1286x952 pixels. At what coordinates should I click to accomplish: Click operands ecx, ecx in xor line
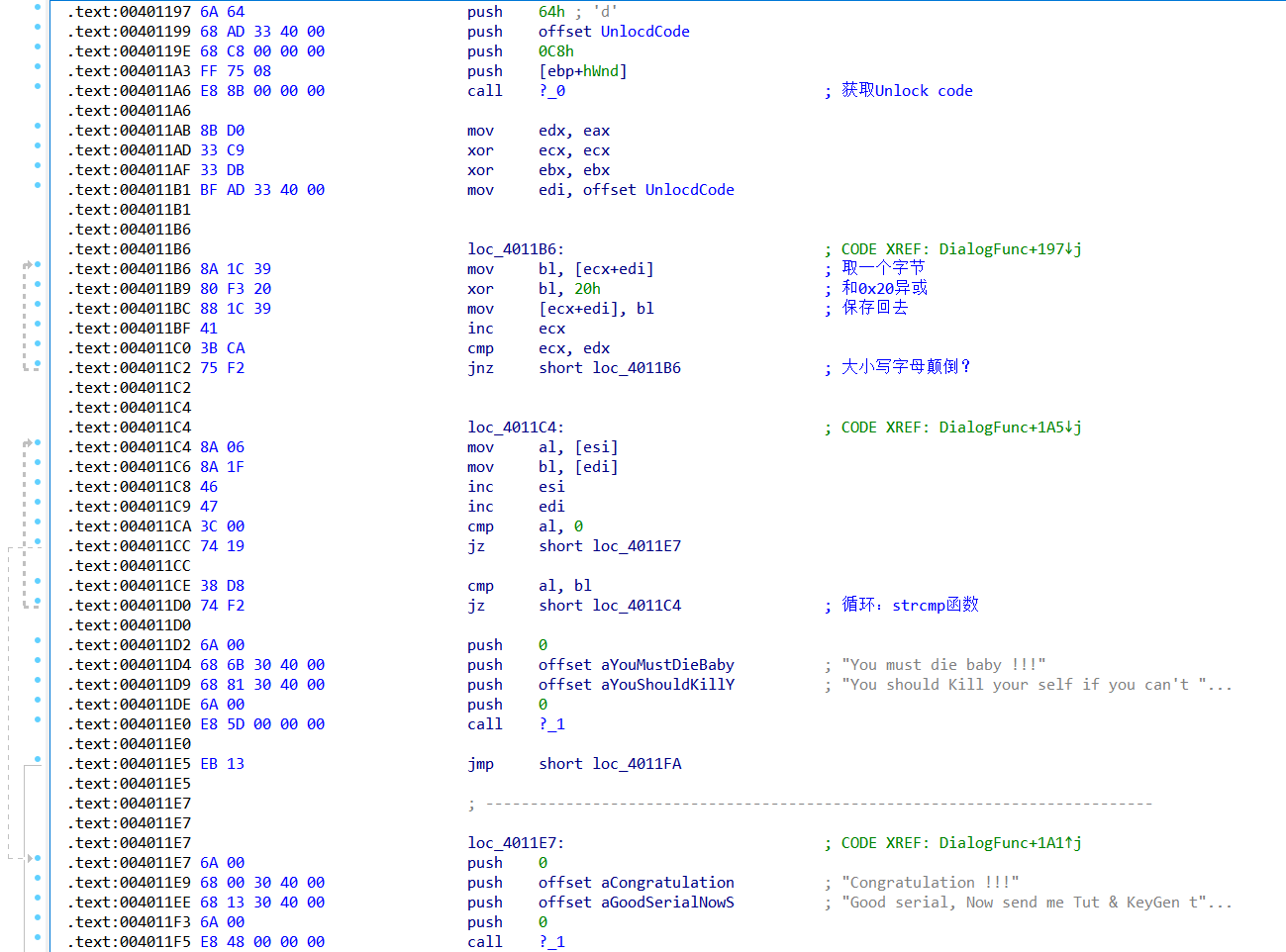(x=574, y=150)
